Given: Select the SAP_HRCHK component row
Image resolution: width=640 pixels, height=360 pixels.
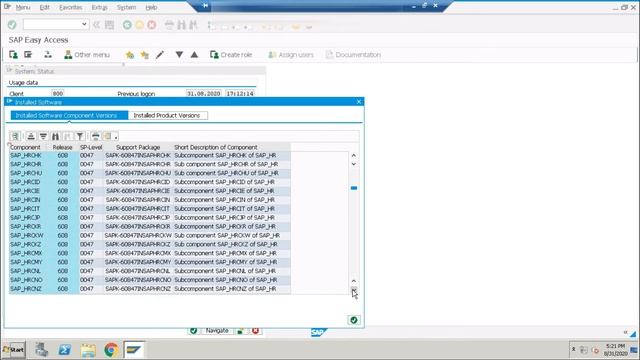Looking at the screenshot, I should point(150,156).
